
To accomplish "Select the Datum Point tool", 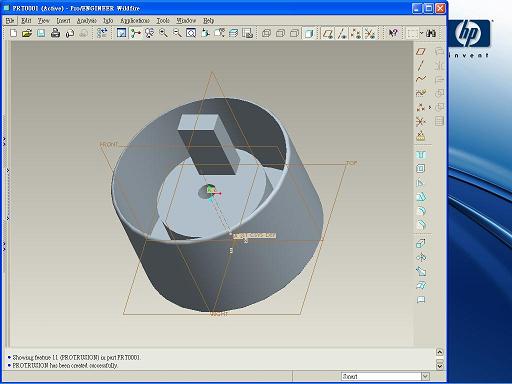I will click(x=420, y=107).
